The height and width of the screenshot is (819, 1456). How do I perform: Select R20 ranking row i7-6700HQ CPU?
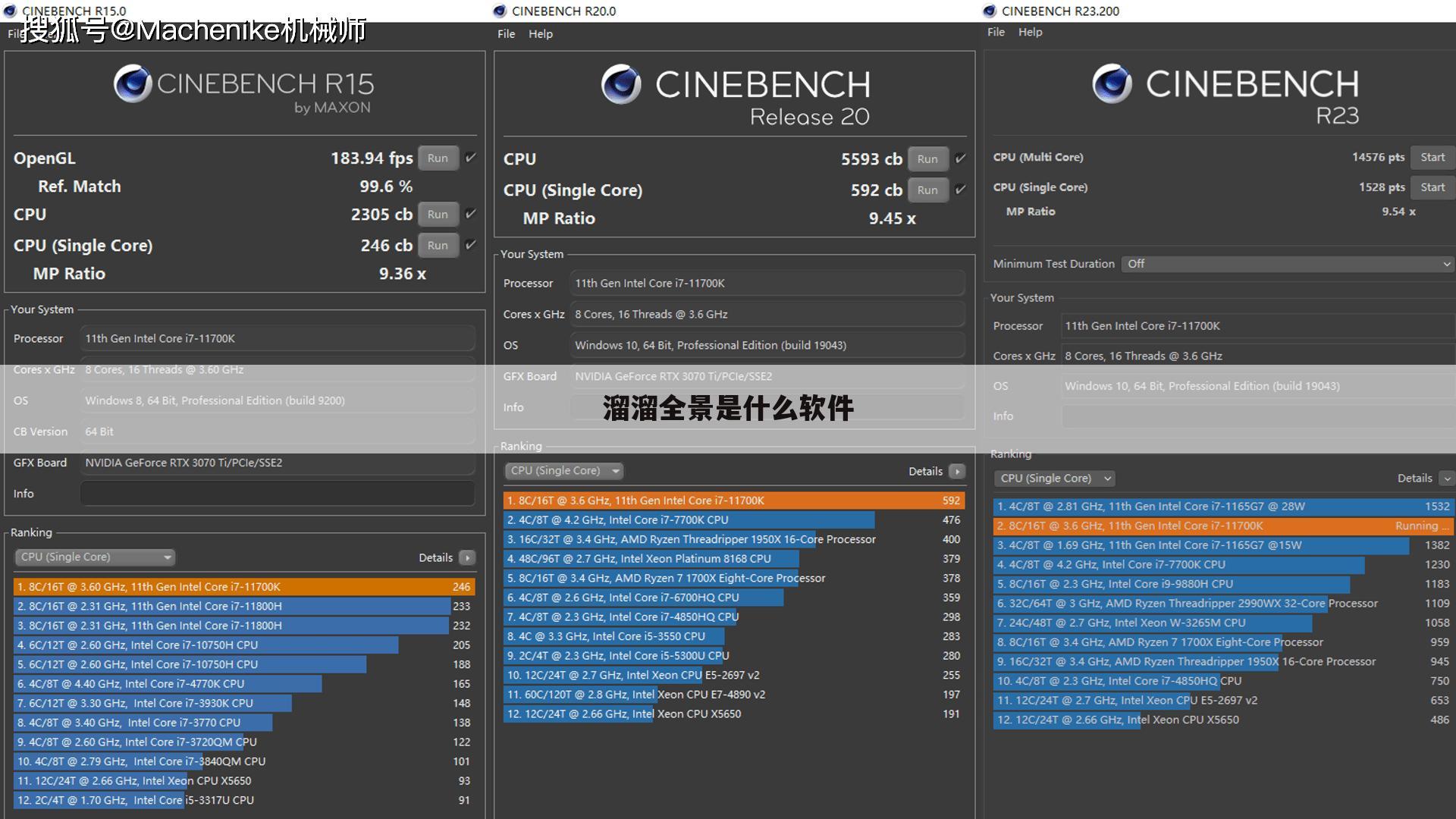tap(734, 598)
